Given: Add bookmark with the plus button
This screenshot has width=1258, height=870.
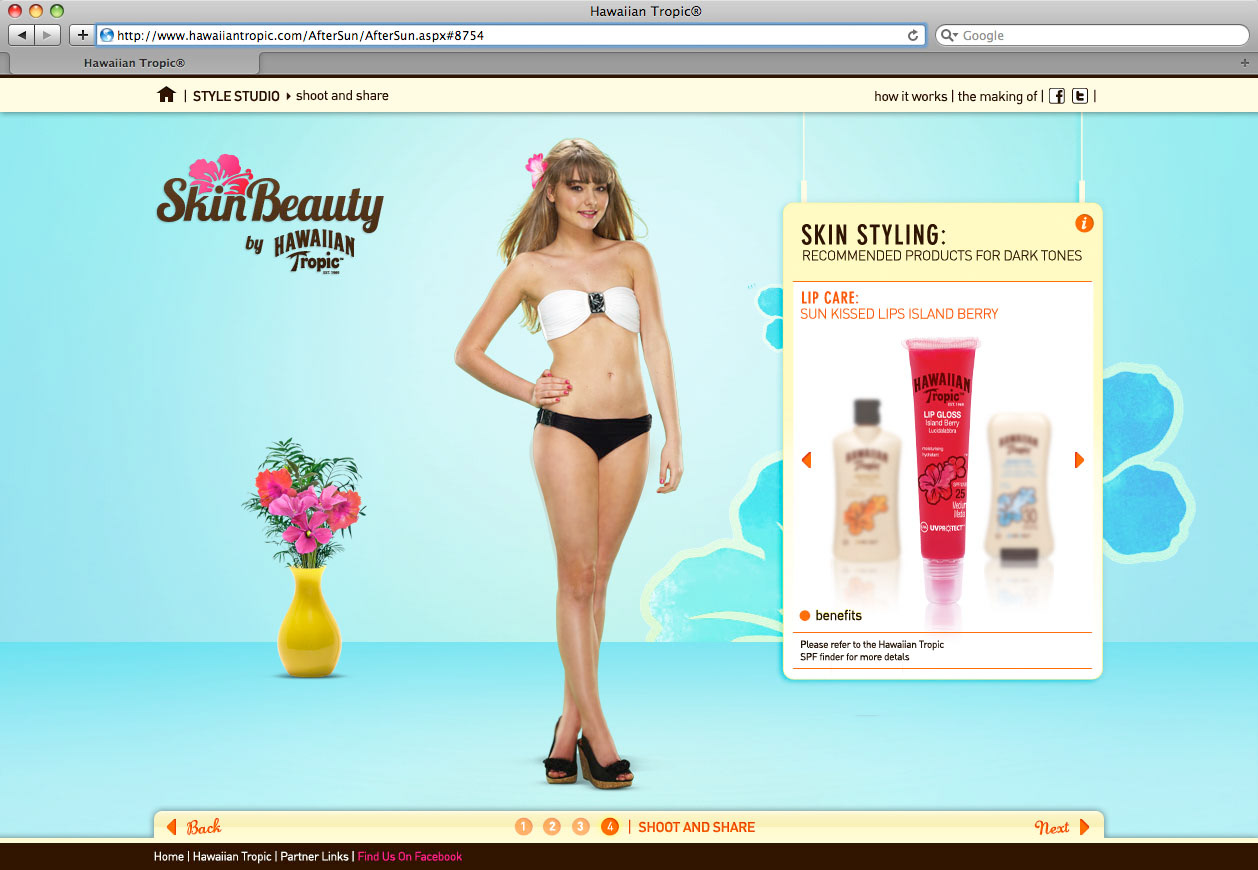Looking at the screenshot, I should (x=82, y=35).
